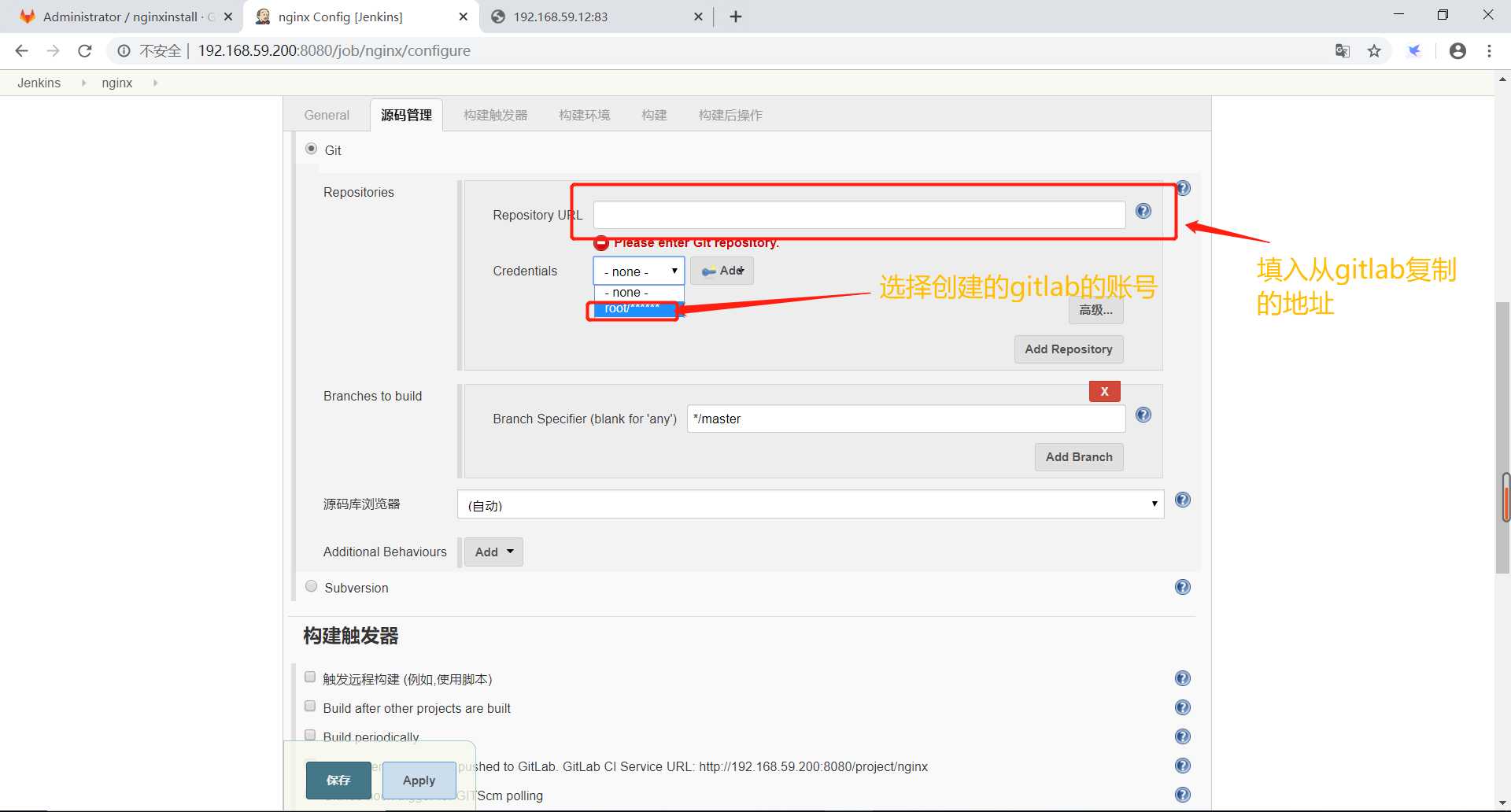Open help for Build periodically
Image resolution: width=1511 pixels, height=812 pixels.
[x=1182, y=736]
